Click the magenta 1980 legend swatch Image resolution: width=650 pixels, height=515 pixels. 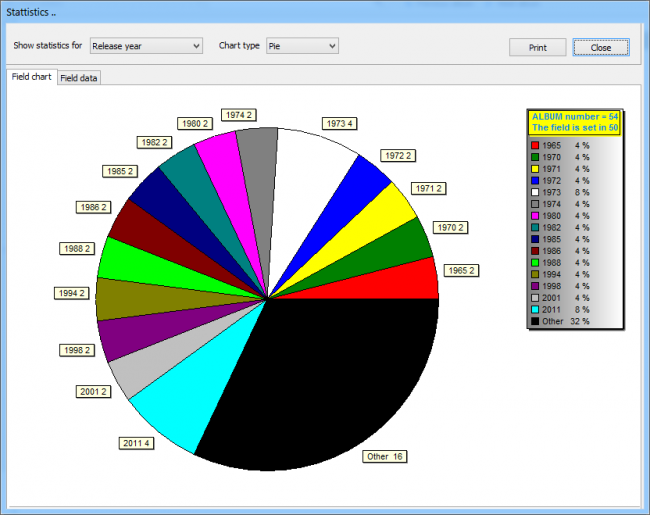[x=535, y=216]
